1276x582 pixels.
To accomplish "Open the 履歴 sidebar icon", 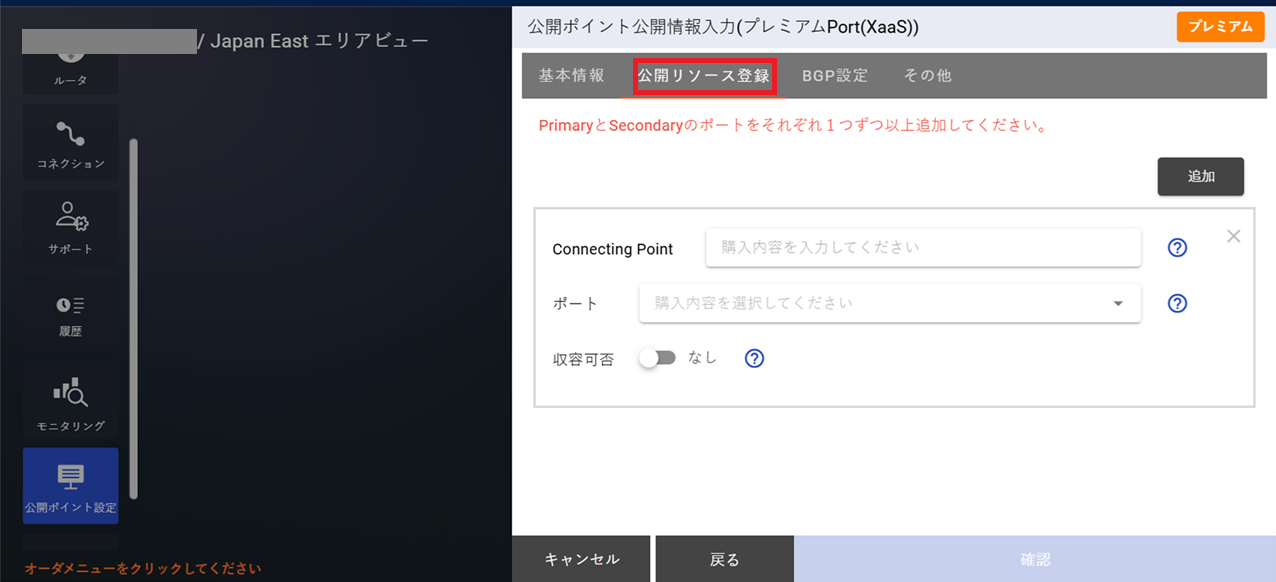I will (x=70, y=314).
